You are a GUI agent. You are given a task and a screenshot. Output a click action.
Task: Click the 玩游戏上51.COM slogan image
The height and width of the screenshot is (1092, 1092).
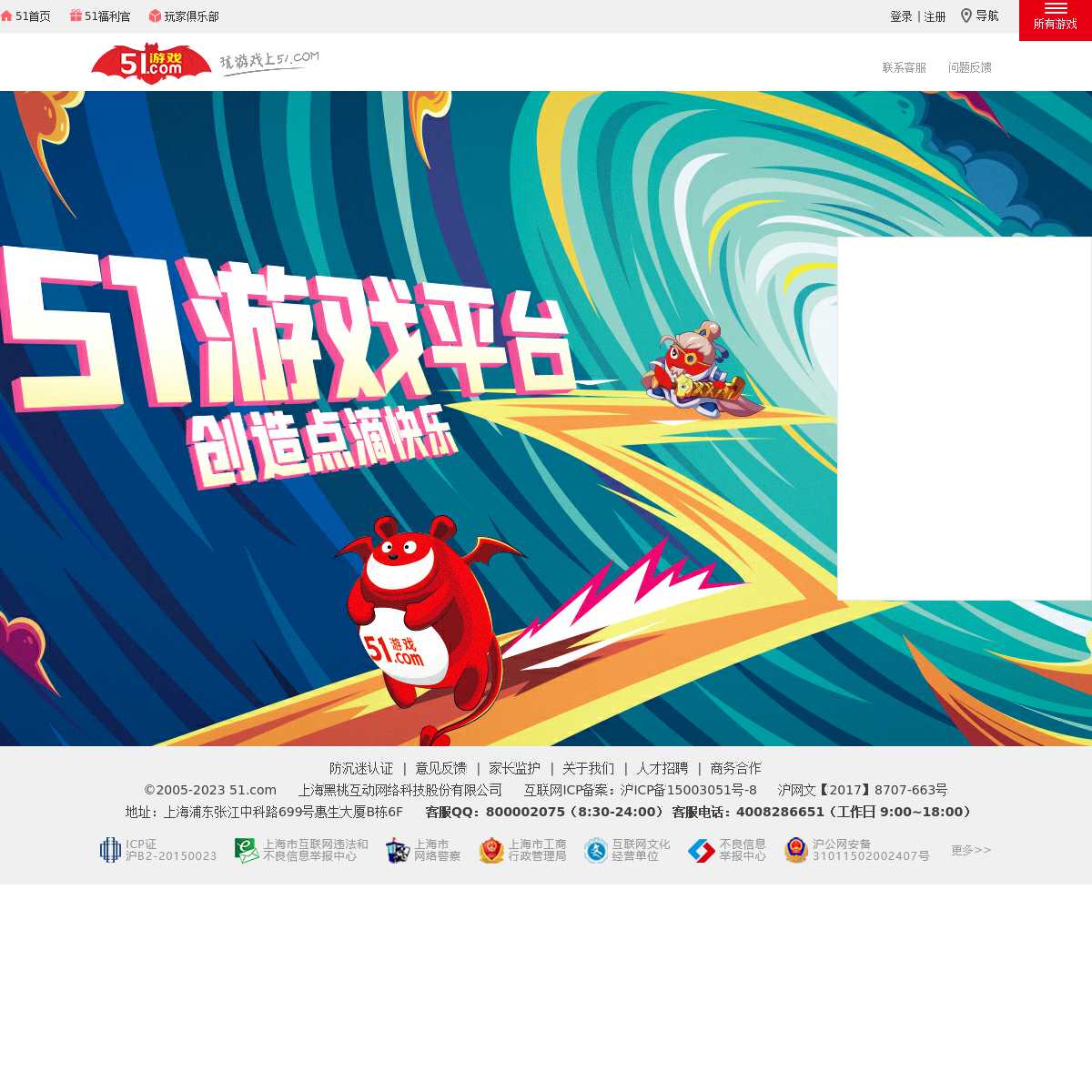[269, 63]
